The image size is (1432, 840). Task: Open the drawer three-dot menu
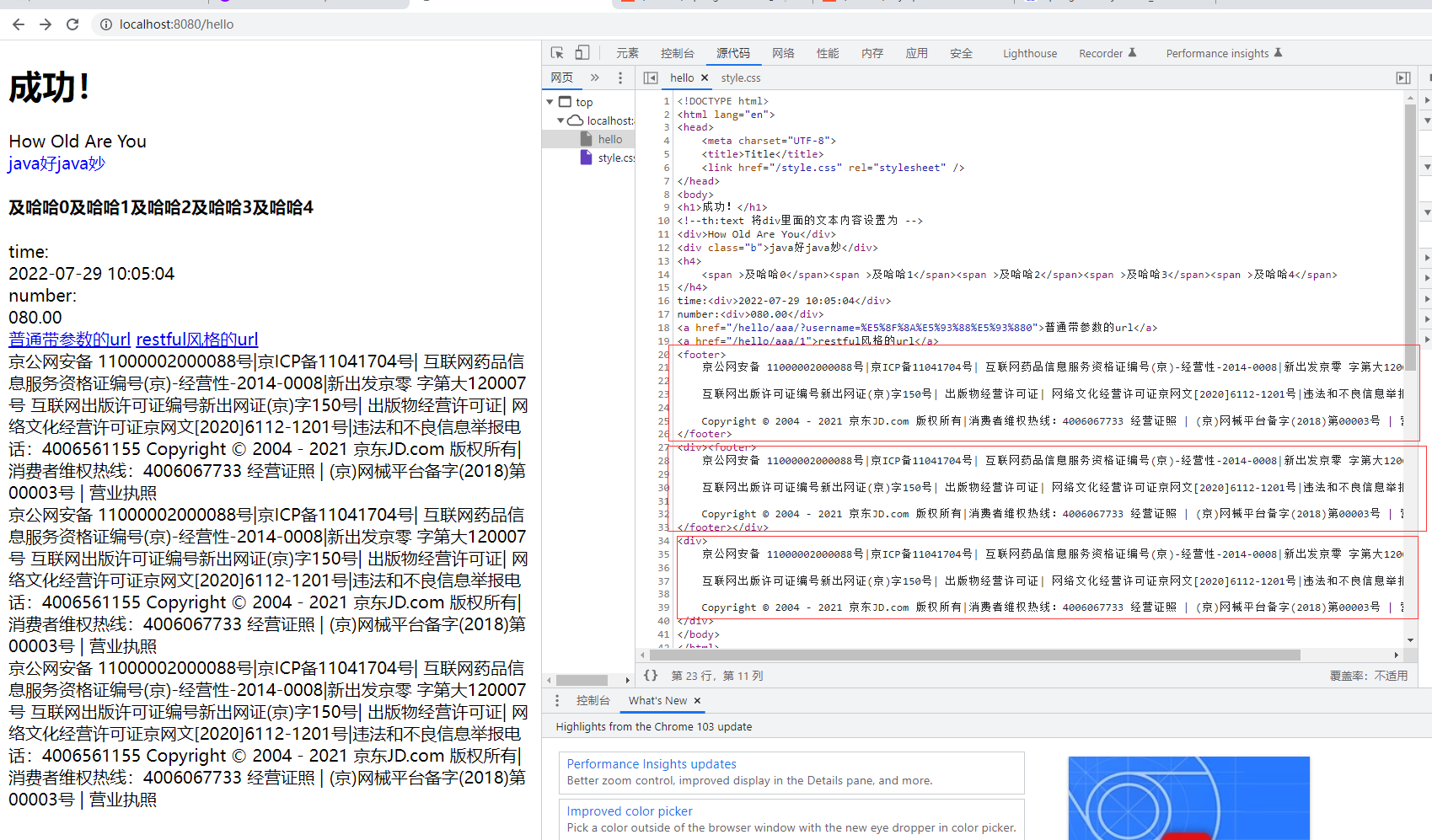tap(556, 700)
